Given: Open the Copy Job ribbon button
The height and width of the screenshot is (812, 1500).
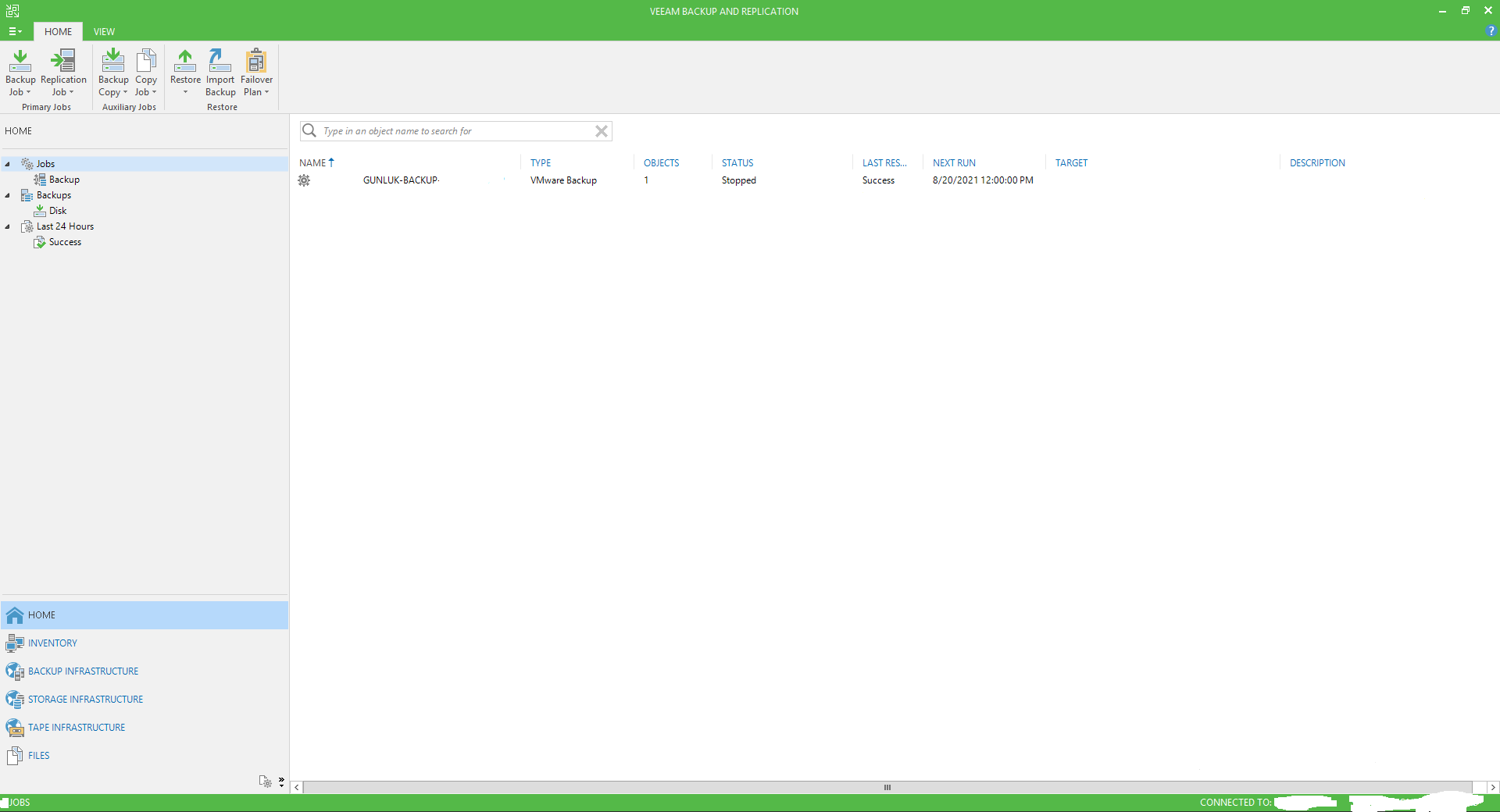Looking at the screenshot, I should click(146, 72).
